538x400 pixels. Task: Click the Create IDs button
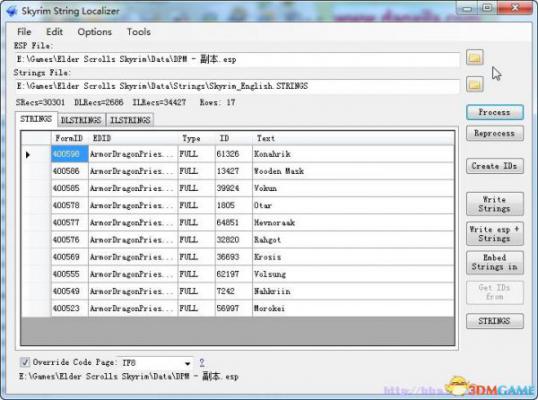coord(494,166)
